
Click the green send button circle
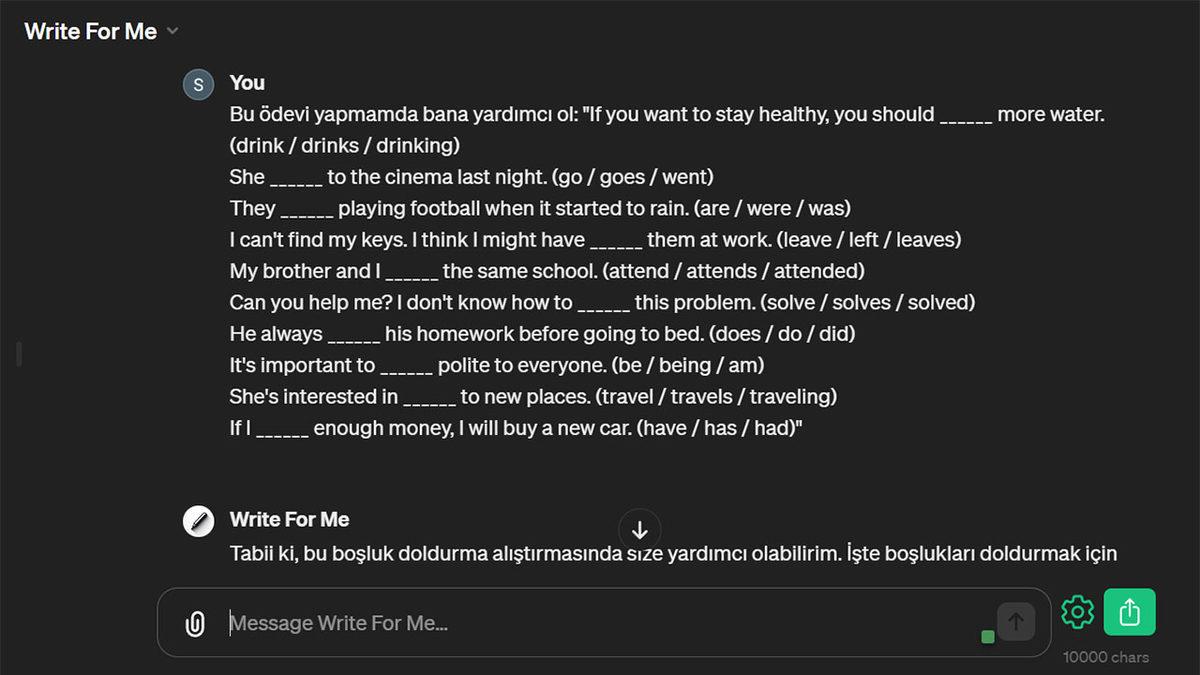(x=1015, y=621)
